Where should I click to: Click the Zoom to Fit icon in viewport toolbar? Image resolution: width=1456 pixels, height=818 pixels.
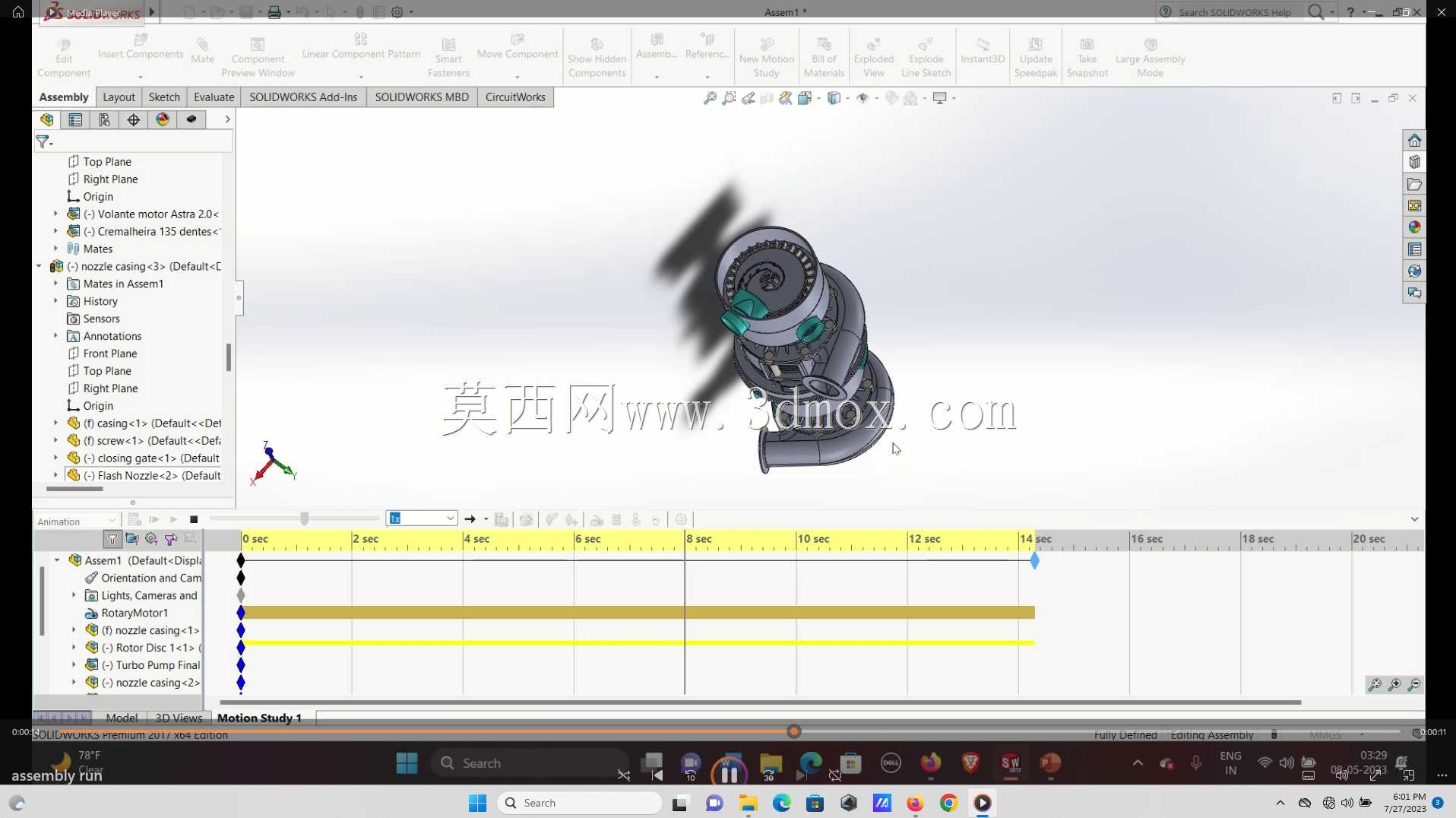coord(710,98)
